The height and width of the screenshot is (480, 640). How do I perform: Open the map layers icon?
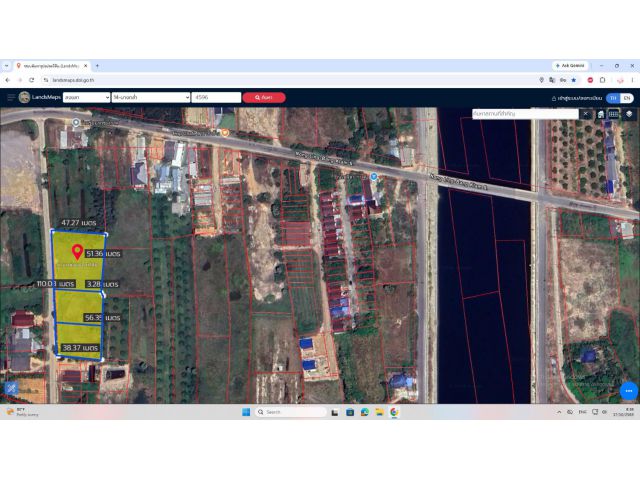click(629, 114)
